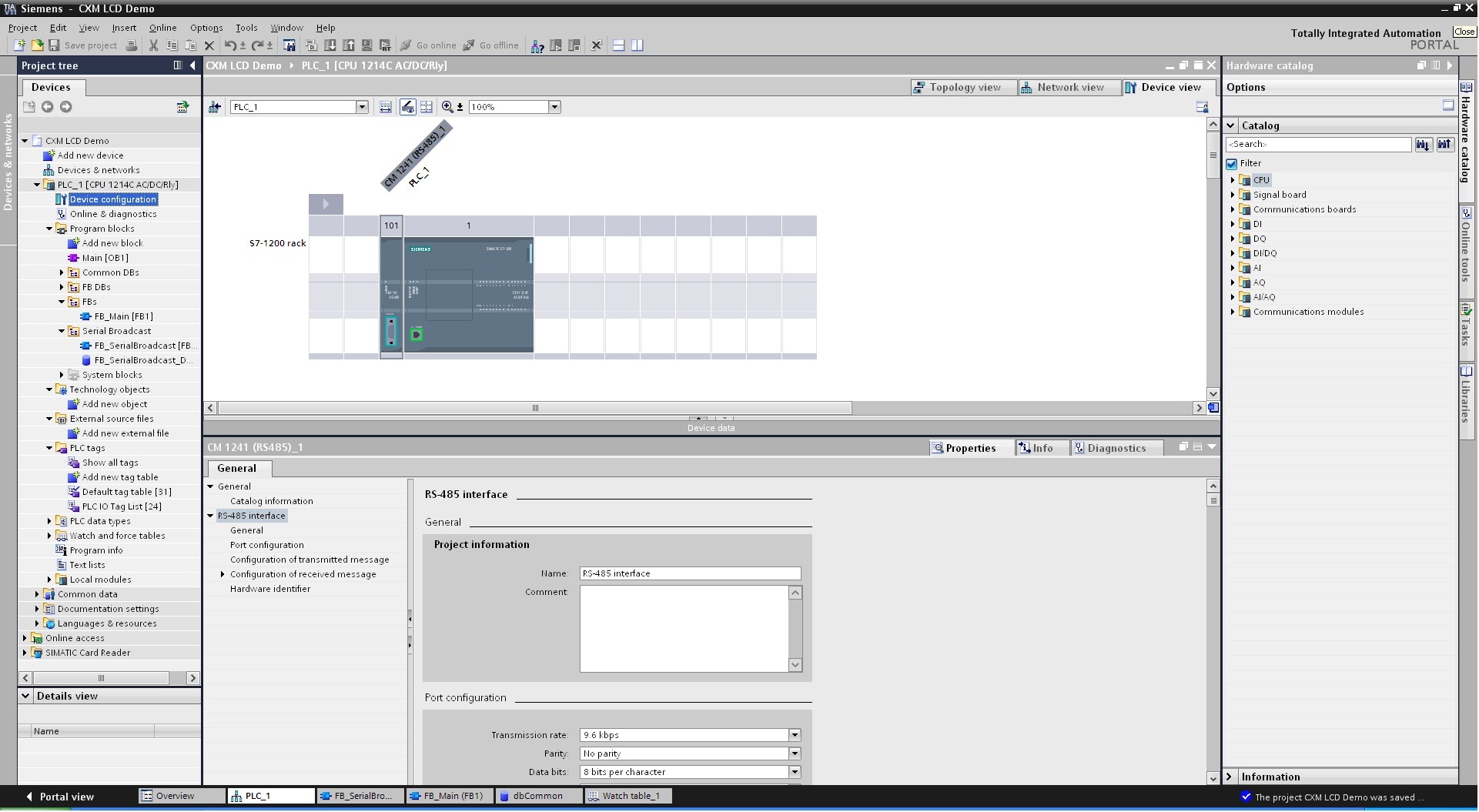1479x812 pixels.
Task: Click the Undo arrow icon
Action: tap(230, 45)
